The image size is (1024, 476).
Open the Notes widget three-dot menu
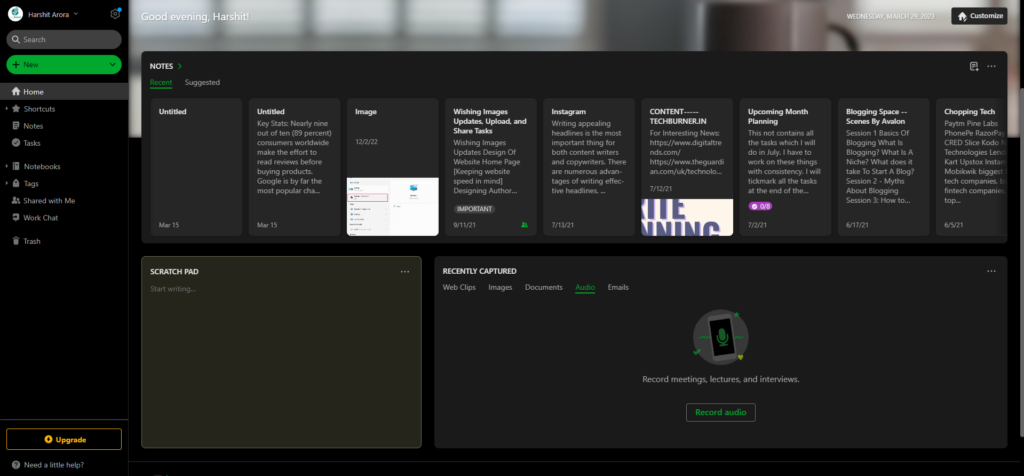991,66
